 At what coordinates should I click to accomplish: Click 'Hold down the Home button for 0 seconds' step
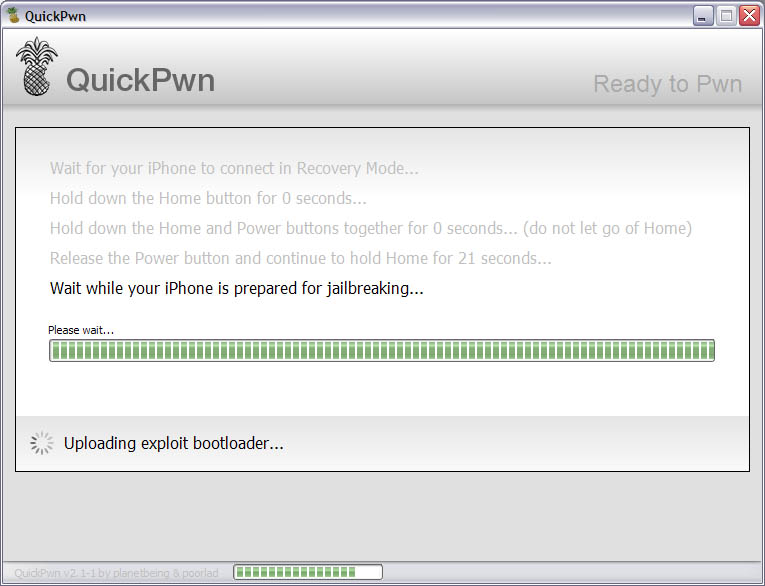coord(208,199)
